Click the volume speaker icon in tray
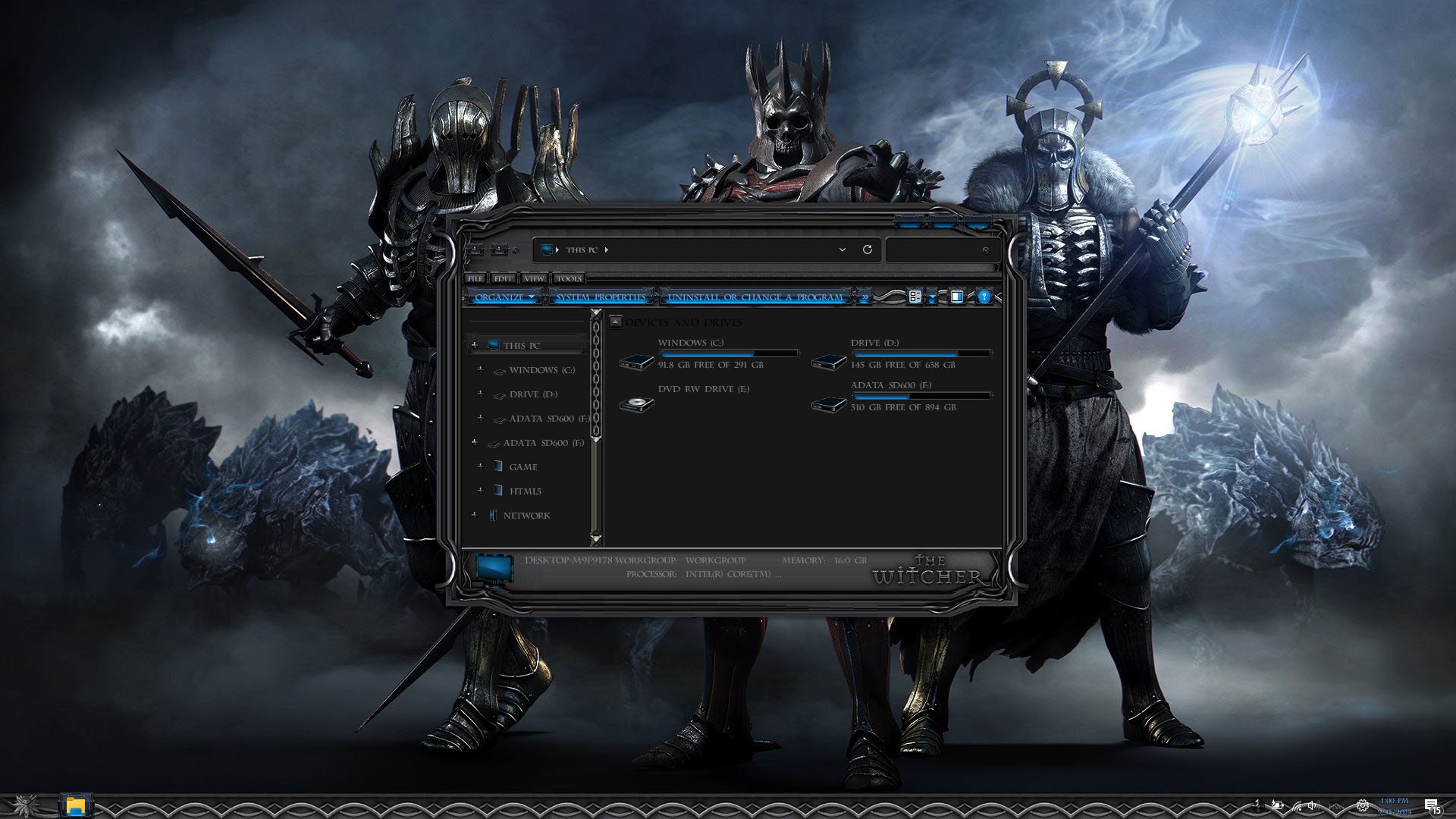Viewport: 1456px width, 819px height. [x=1313, y=806]
